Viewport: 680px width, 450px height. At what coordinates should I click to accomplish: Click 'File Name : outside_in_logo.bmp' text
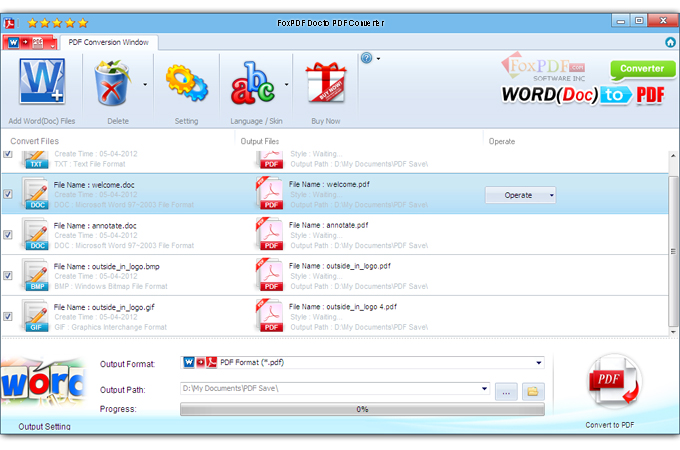point(107,266)
